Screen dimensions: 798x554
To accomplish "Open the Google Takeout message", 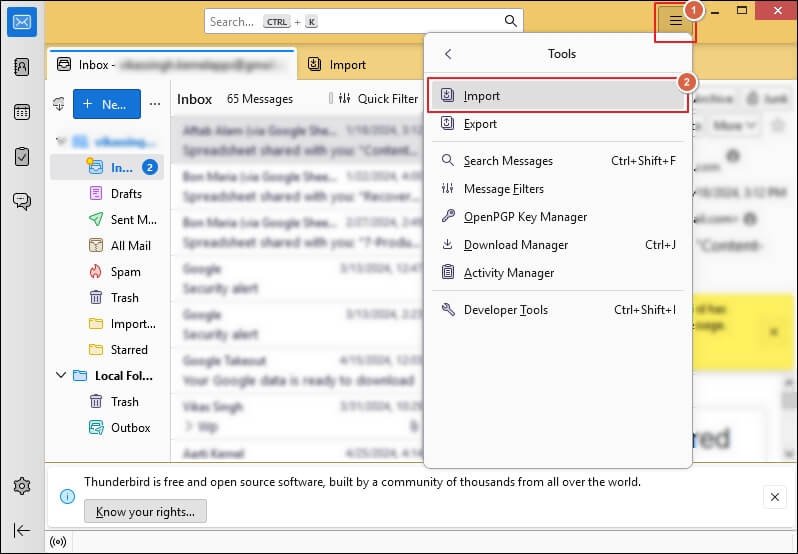I will (297, 370).
